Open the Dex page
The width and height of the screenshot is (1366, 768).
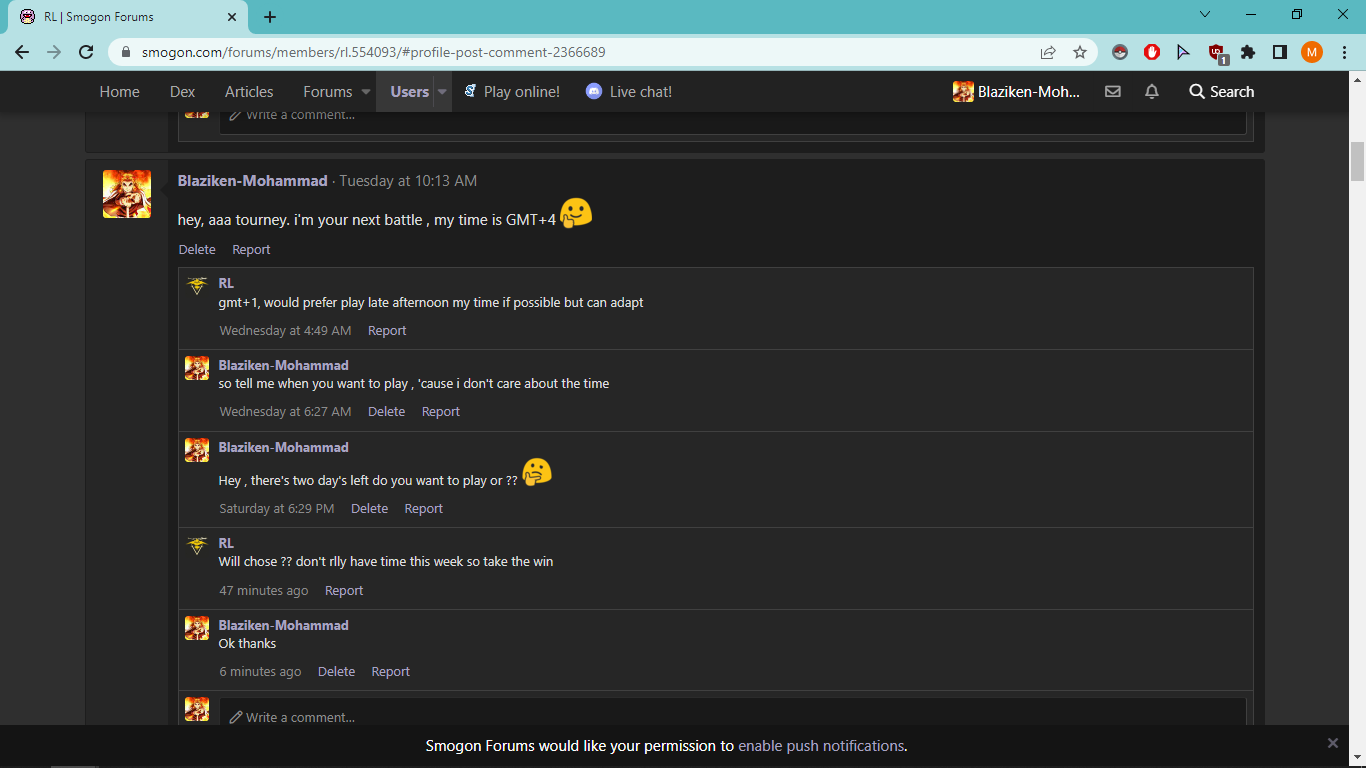(182, 92)
